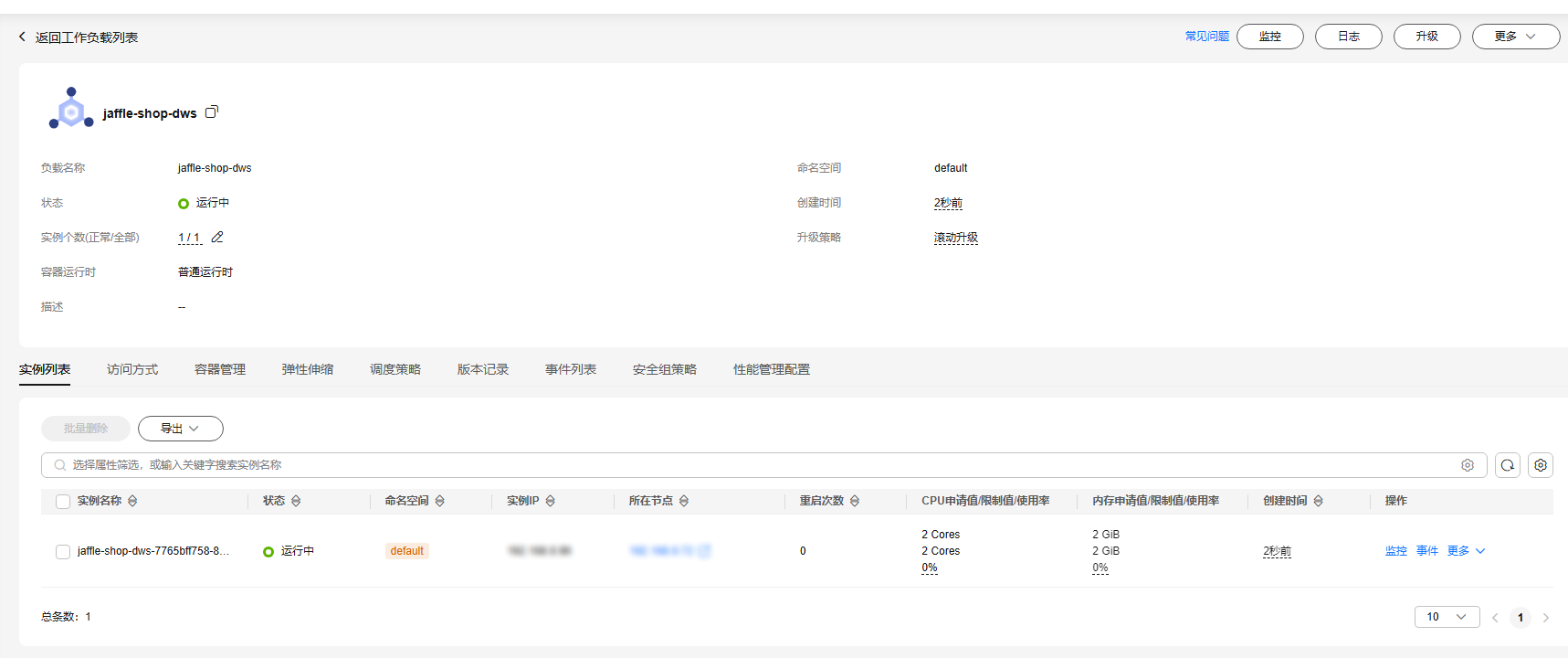Click the disabled 批量删除 button

tap(86, 429)
